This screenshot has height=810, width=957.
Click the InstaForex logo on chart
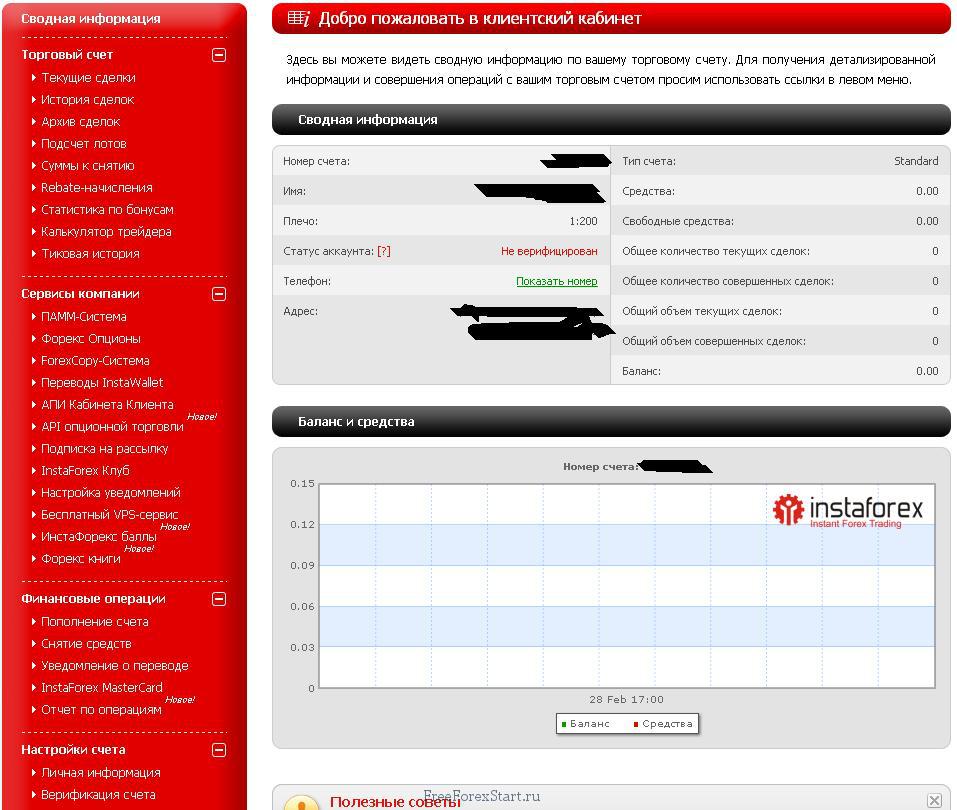(848, 511)
